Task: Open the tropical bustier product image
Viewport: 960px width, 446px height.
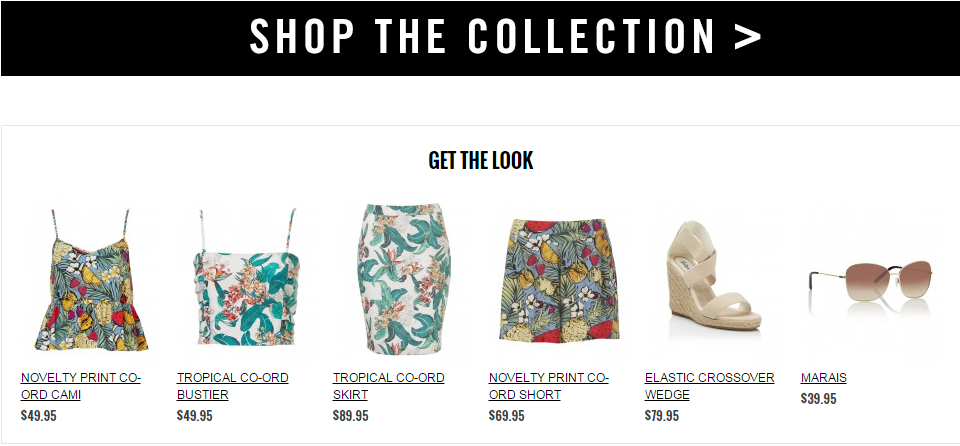Action: pyautogui.click(x=247, y=278)
